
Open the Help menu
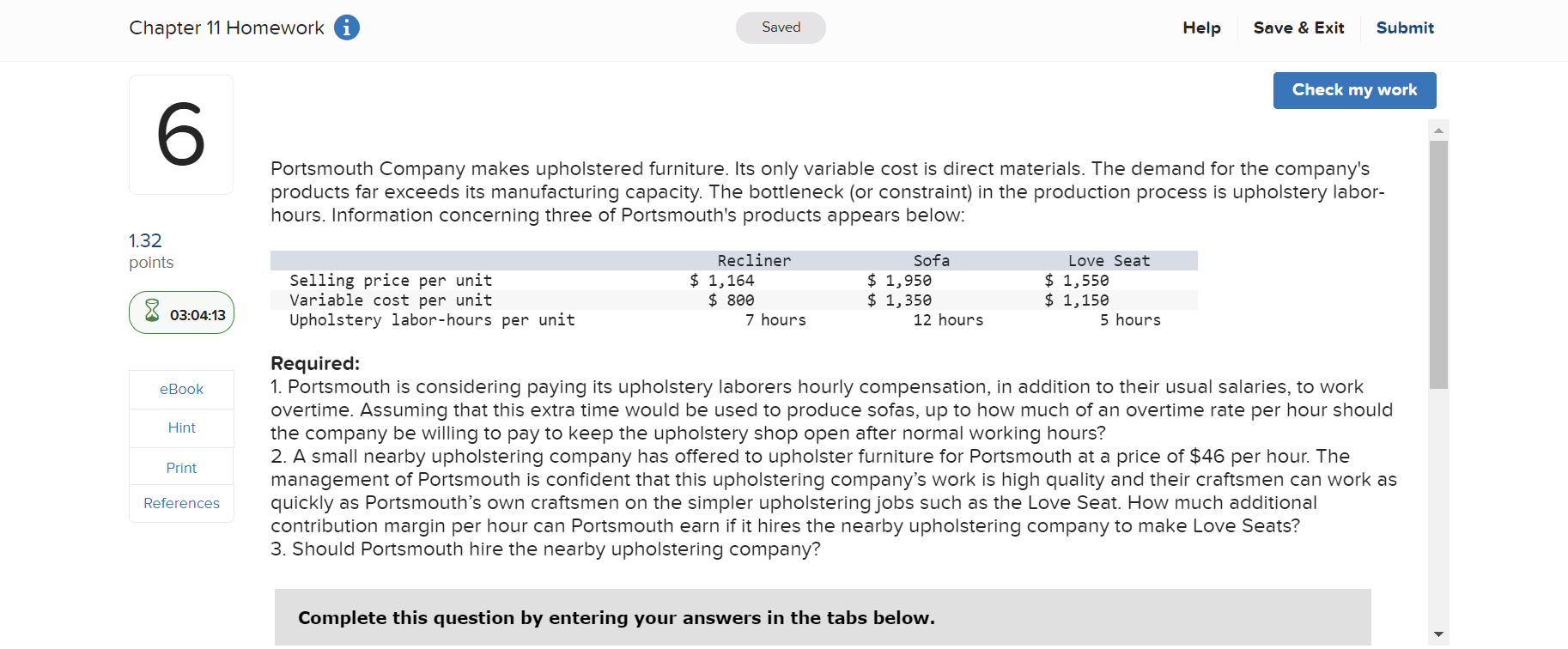click(x=1200, y=27)
